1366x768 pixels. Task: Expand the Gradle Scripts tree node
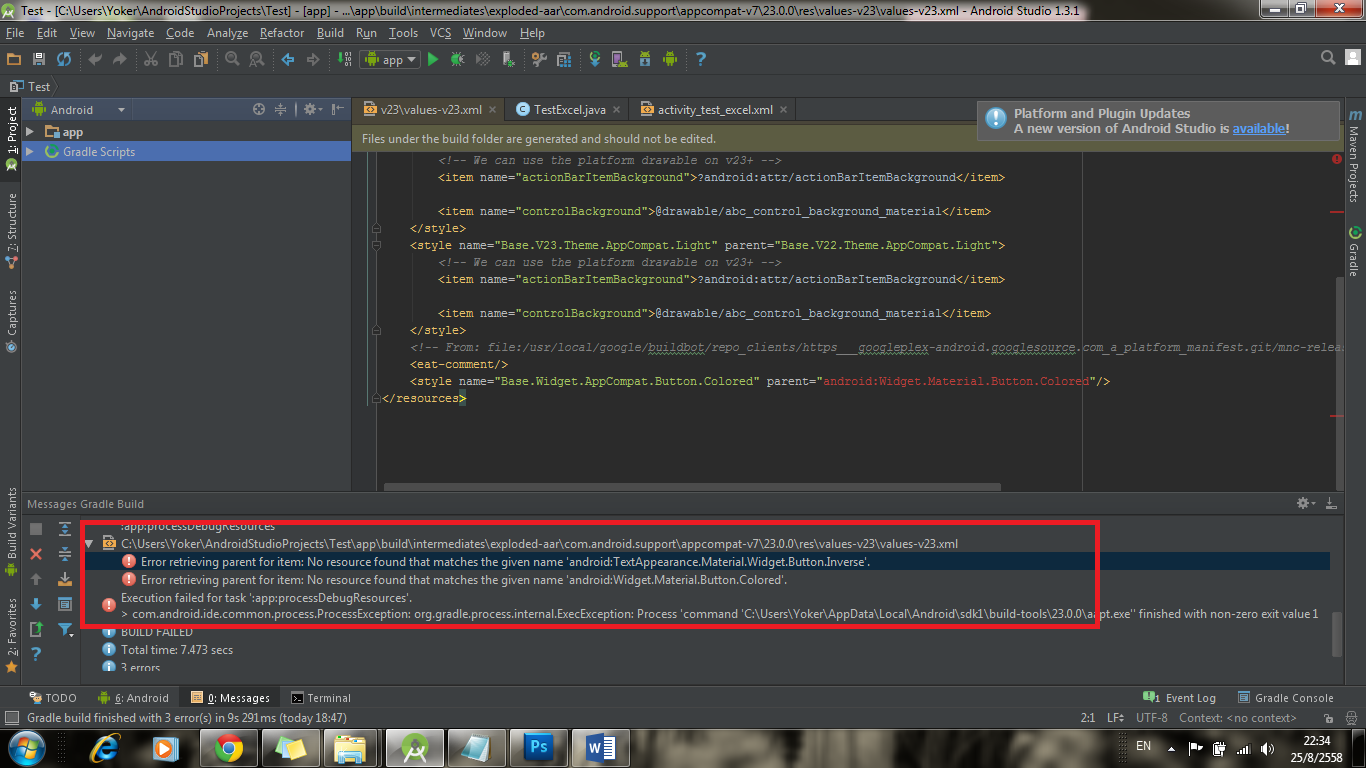(x=29, y=152)
